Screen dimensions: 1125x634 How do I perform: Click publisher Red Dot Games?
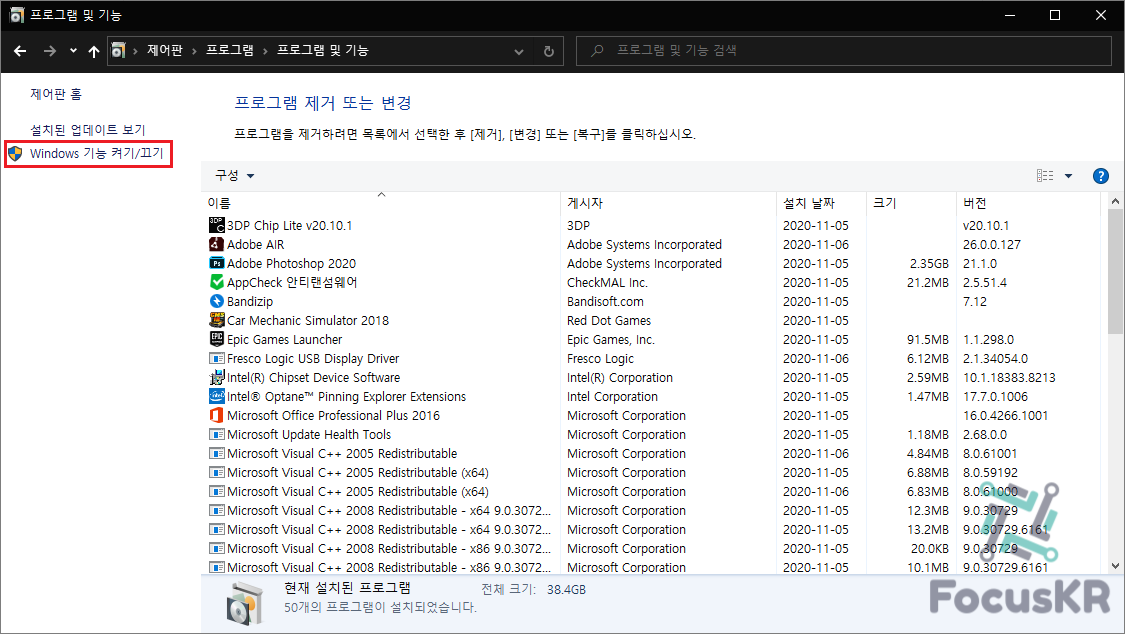click(x=609, y=321)
